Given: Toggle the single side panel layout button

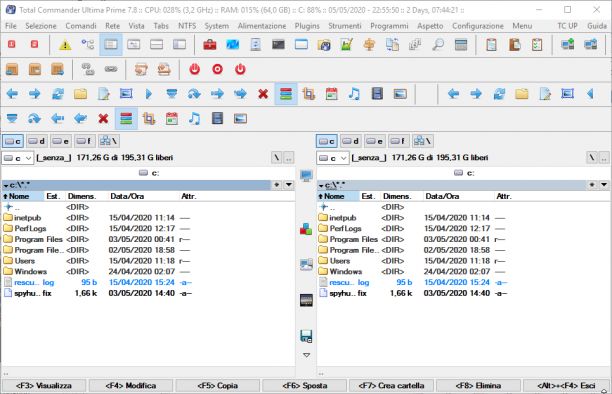Looking at the screenshot, I should pos(179,45).
